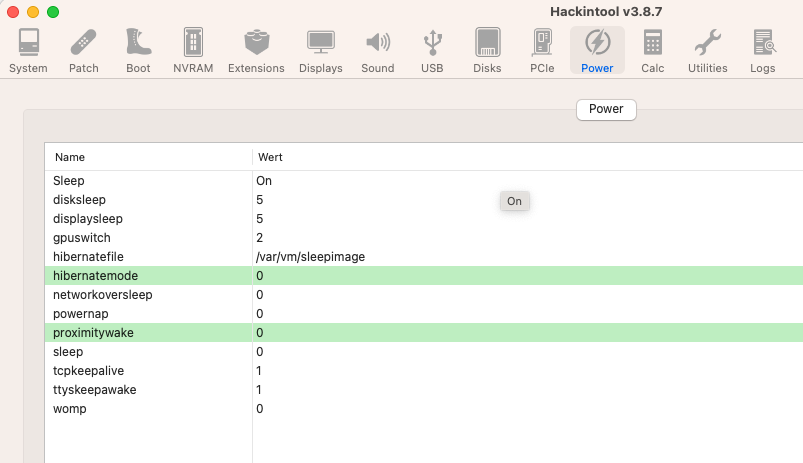Viewport: 803px width, 463px height.
Task: Switch to the Boot section
Action: coord(139,50)
